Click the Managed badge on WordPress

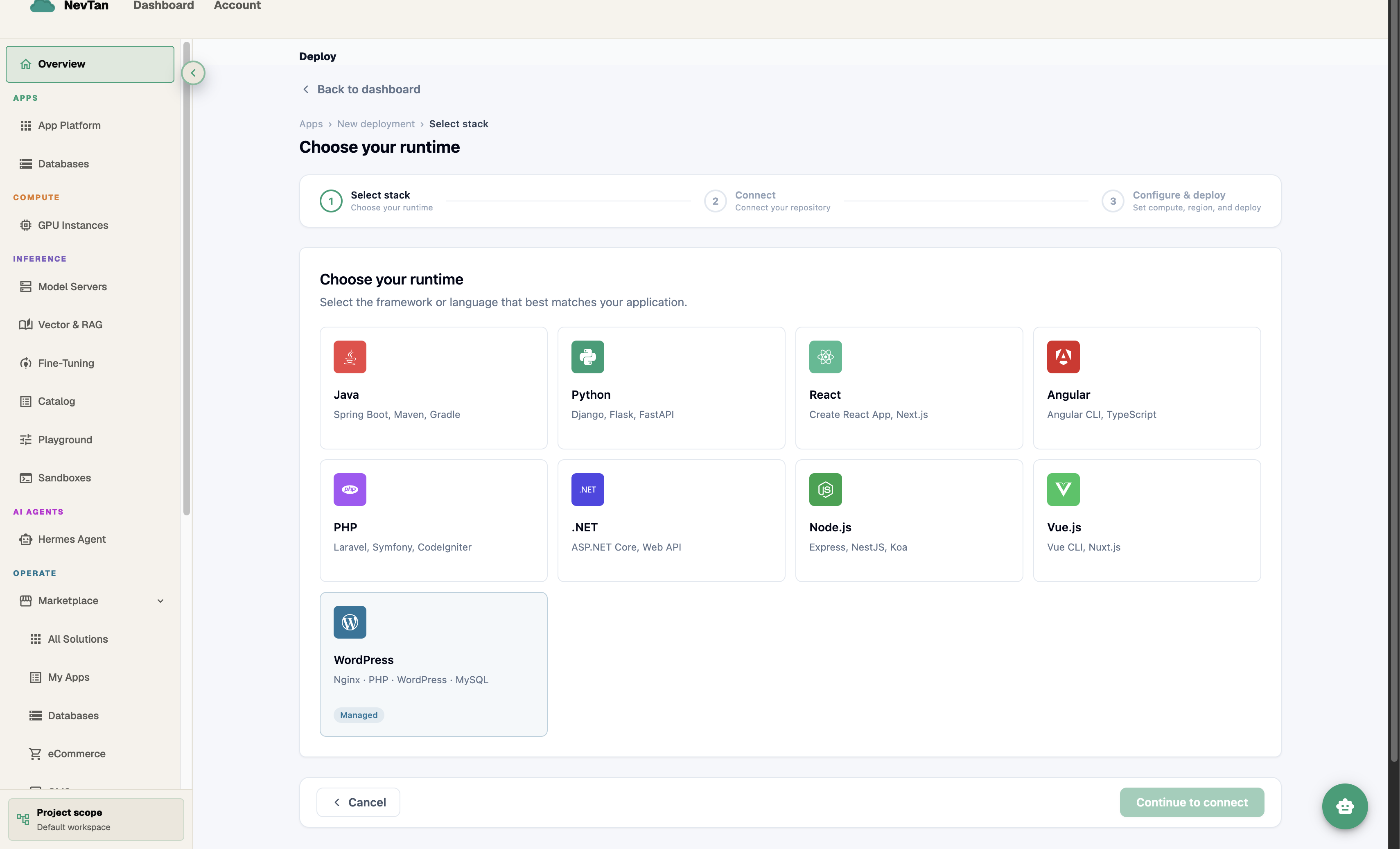tap(359, 715)
